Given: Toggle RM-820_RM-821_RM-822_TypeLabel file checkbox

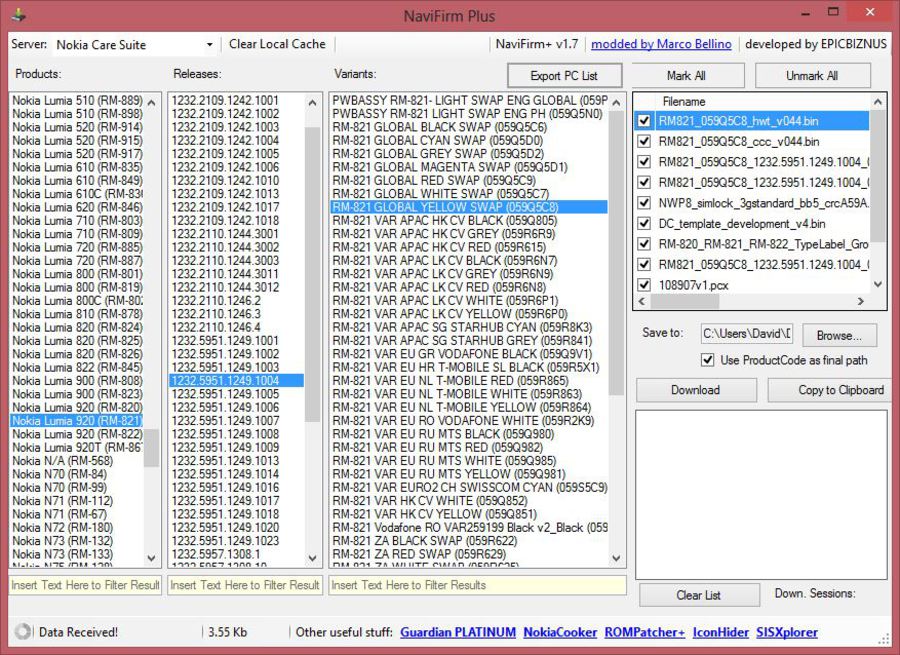Looking at the screenshot, I should coord(644,244).
